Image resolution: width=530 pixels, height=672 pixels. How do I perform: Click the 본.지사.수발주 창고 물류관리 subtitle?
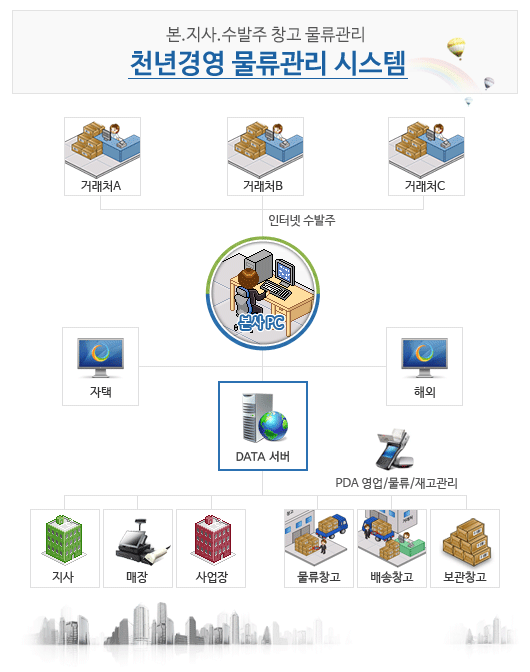coord(265,34)
